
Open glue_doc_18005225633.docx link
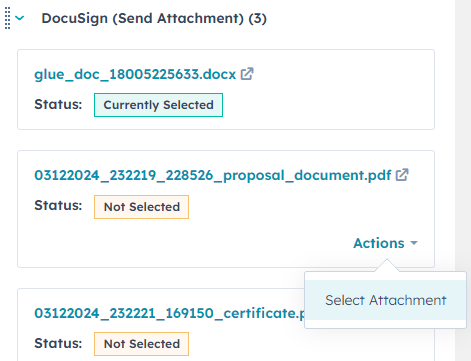point(135,74)
